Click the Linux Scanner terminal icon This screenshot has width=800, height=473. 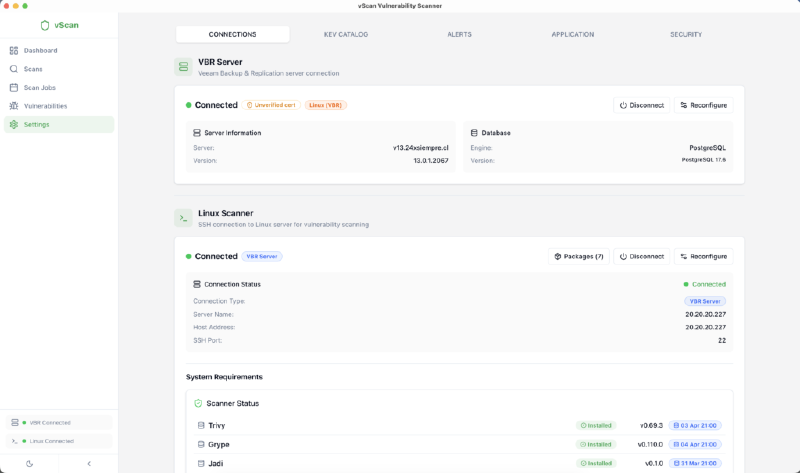[183, 218]
